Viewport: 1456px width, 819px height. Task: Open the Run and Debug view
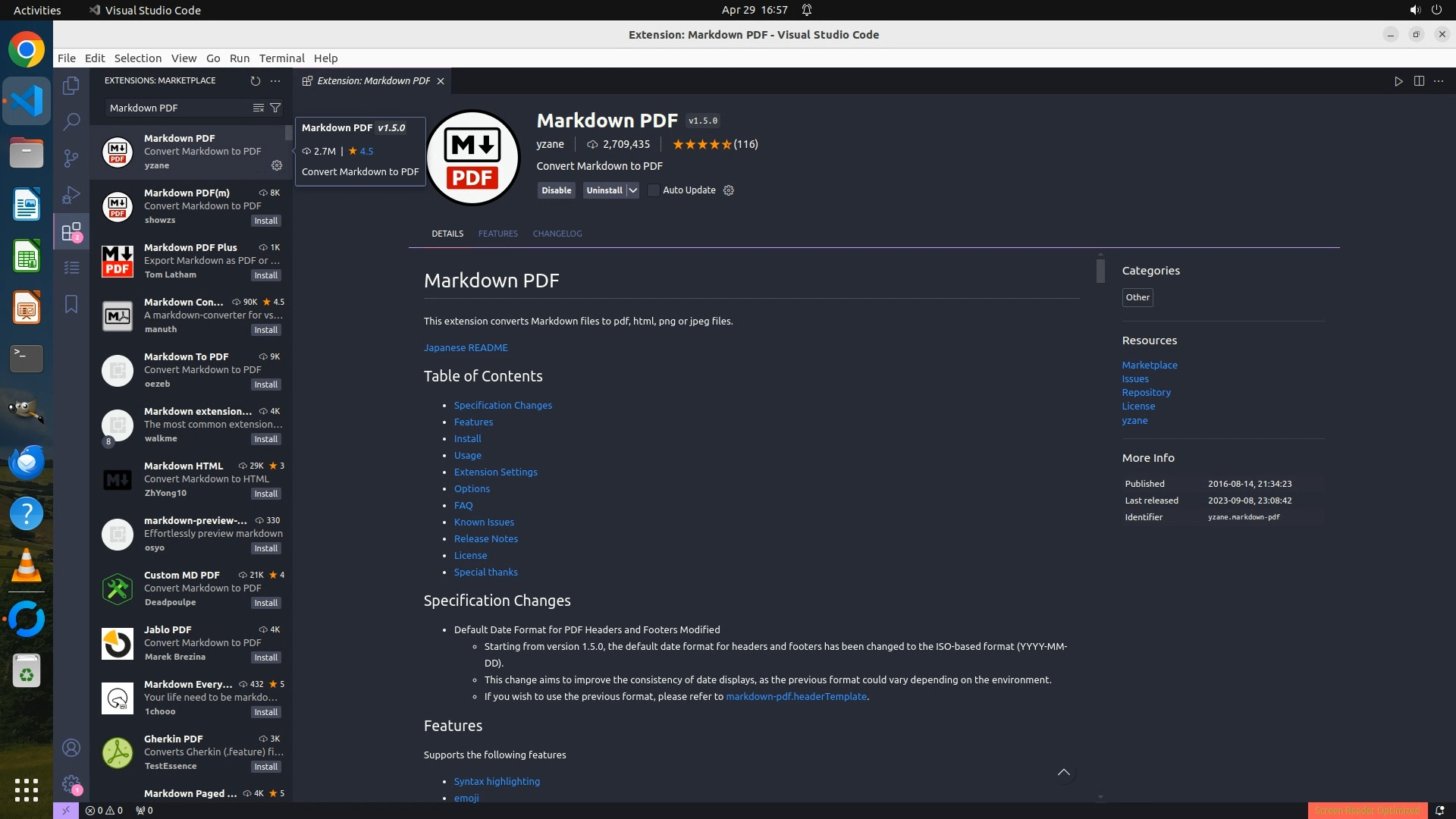[x=71, y=195]
